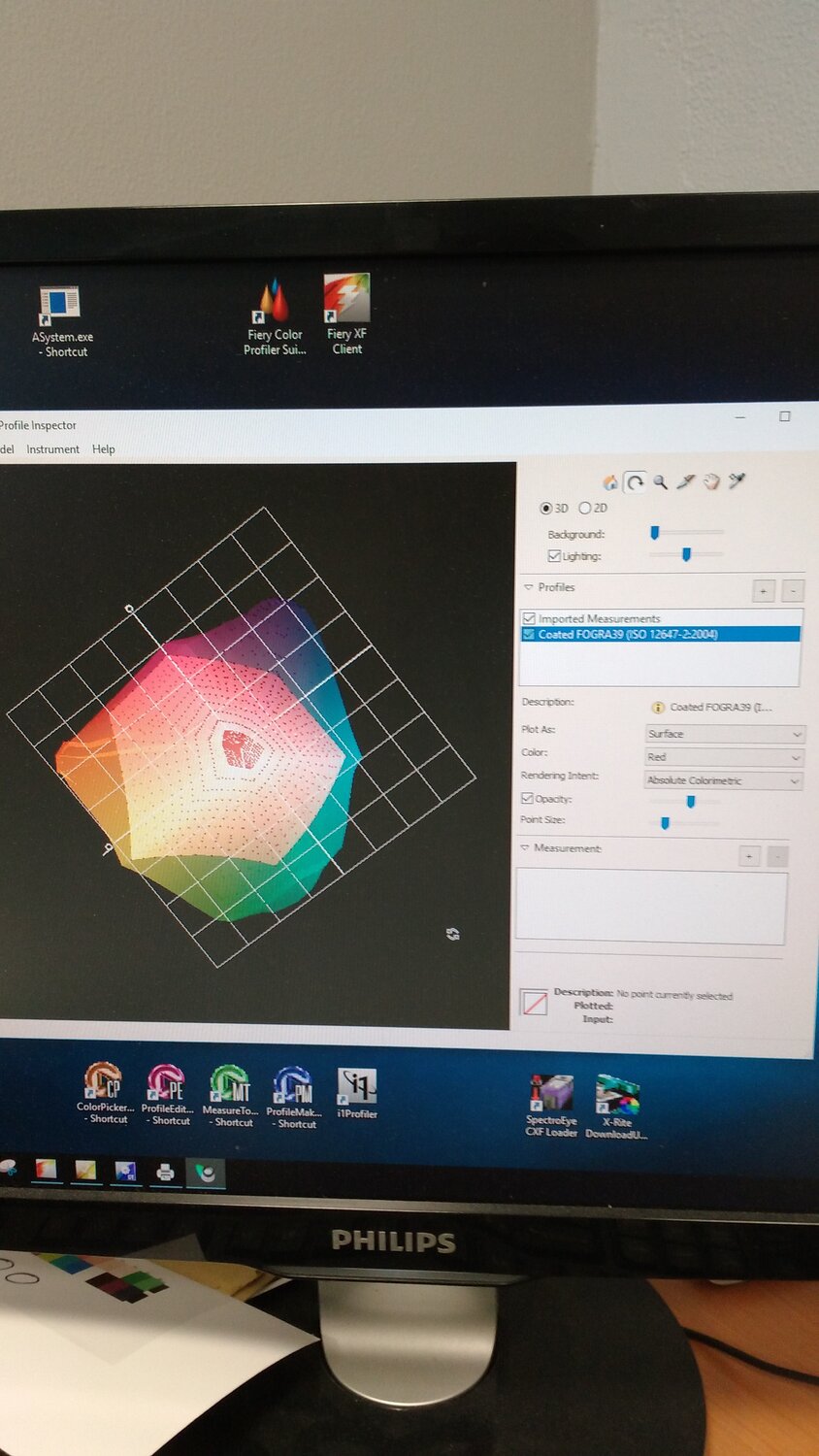The image size is (819, 1456).
Task: Click the first colorful taskbar app icon
Action: point(46,1170)
